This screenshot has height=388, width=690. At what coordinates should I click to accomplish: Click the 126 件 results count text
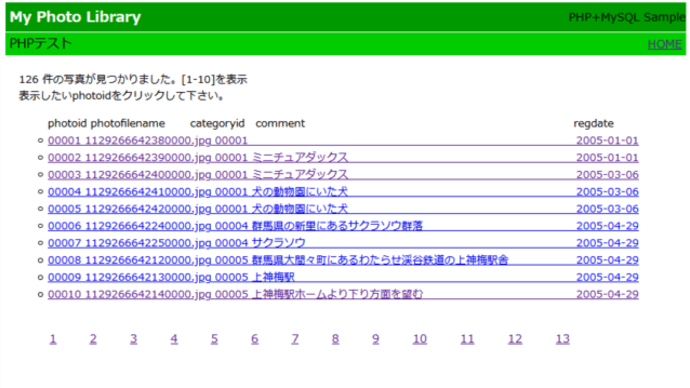coord(133,80)
